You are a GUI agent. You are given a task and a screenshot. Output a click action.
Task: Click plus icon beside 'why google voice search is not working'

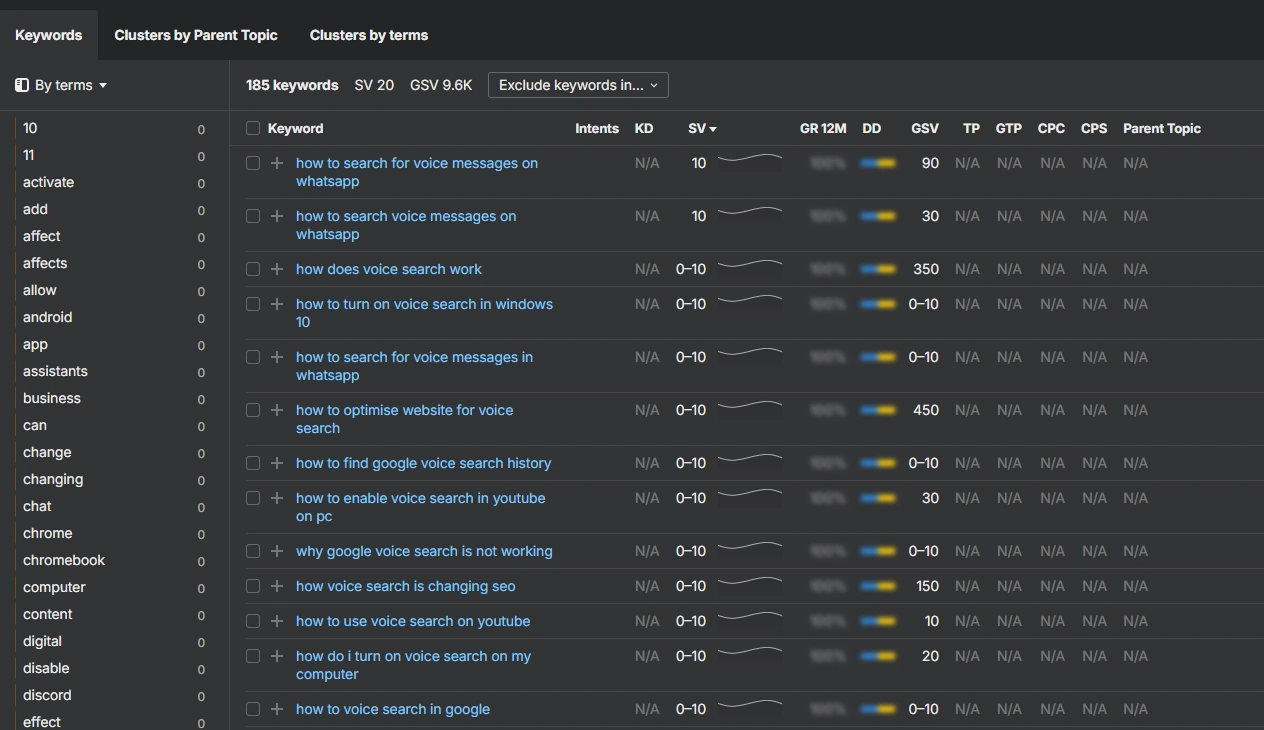click(277, 551)
